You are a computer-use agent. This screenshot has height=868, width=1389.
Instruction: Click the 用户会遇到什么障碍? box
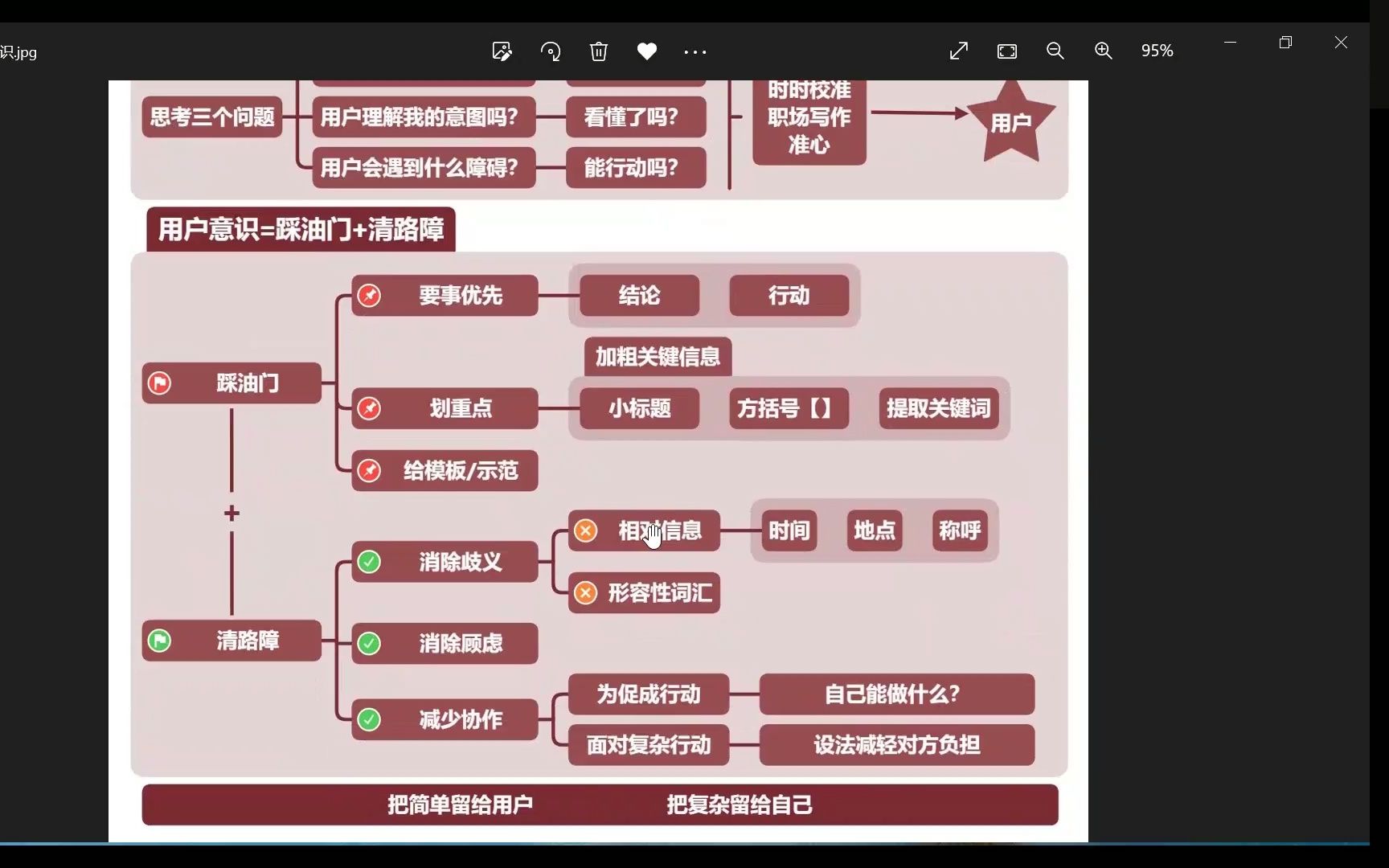click(424, 167)
